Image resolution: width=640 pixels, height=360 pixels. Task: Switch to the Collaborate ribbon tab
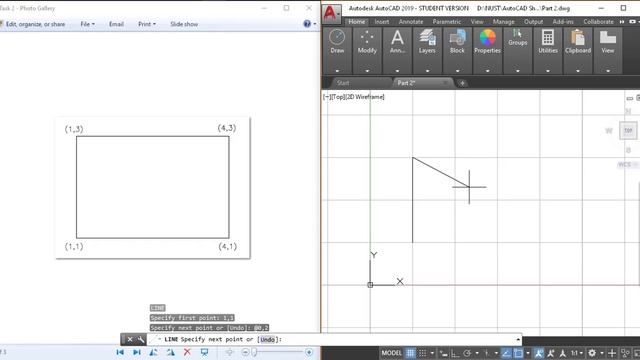coord(598,22)
